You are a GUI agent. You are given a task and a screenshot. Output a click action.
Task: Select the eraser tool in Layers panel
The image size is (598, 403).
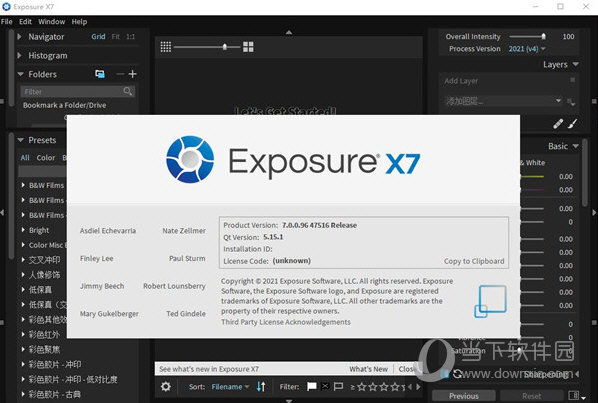point(558,124)
